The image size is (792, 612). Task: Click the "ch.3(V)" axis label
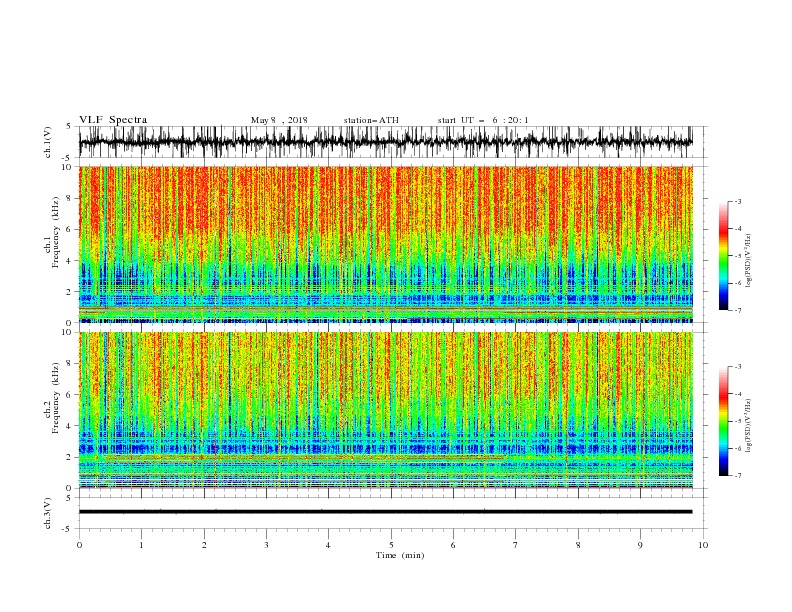coord(48,513)
